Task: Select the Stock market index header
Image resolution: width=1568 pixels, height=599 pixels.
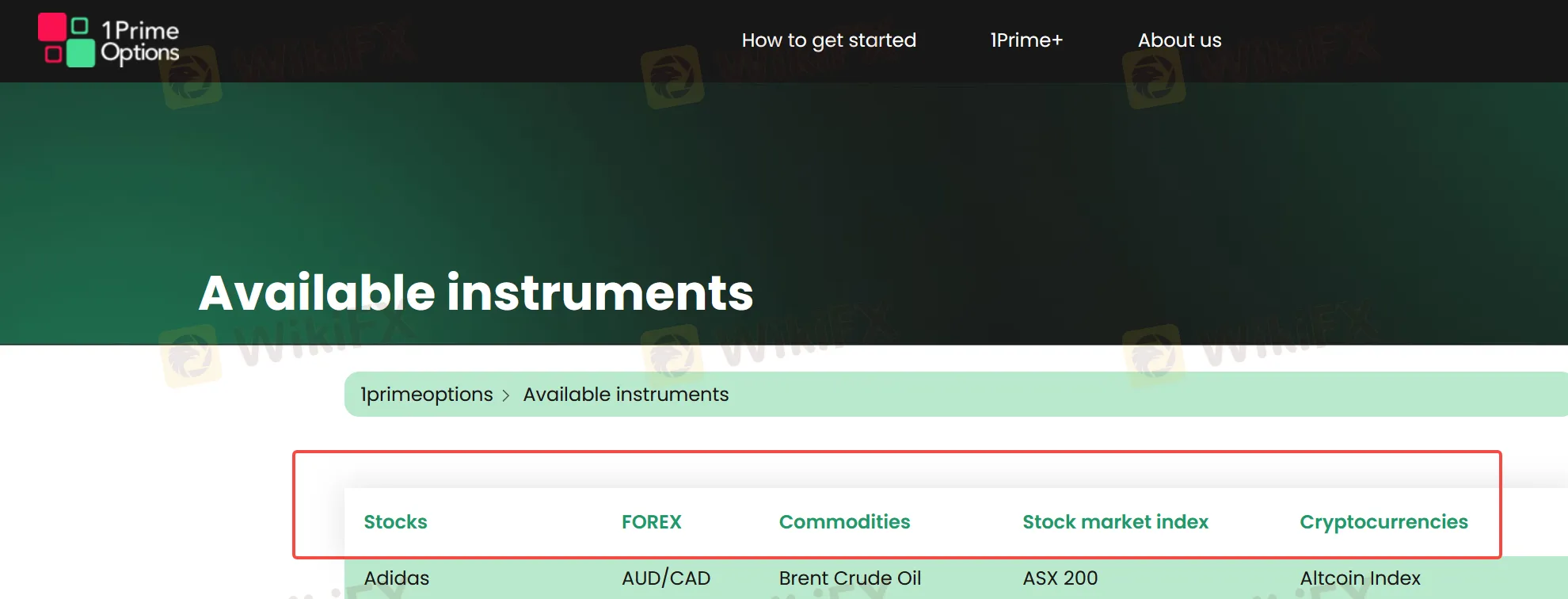Action: (x=1115, y=522)
